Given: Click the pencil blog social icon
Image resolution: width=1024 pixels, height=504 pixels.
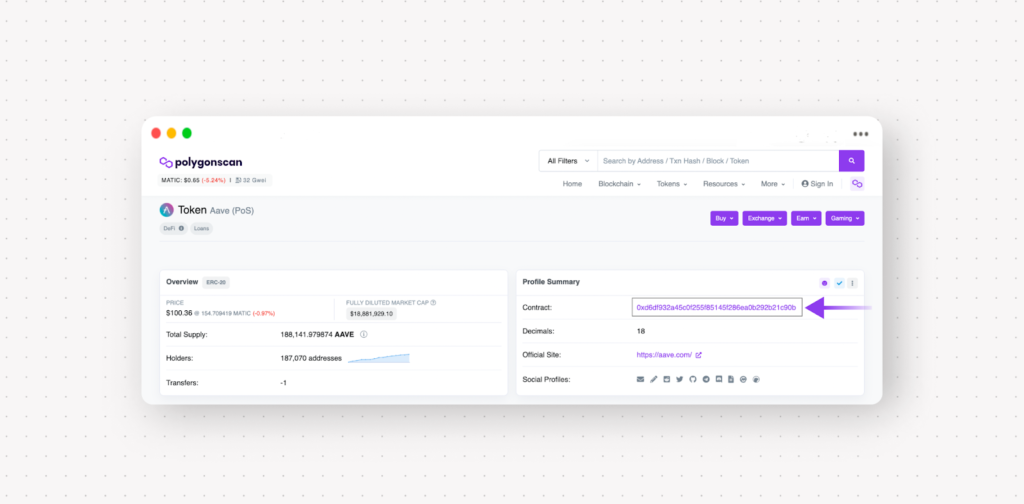Looking at the screenshot, I should pos(654,379).
